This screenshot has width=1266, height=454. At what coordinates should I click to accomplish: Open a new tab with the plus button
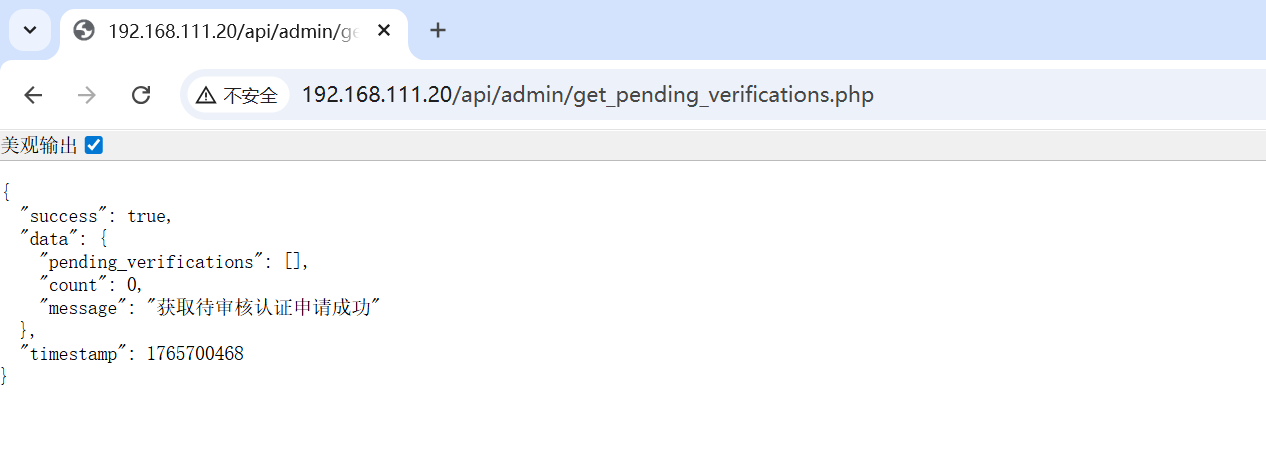click(x=437, y=30)
